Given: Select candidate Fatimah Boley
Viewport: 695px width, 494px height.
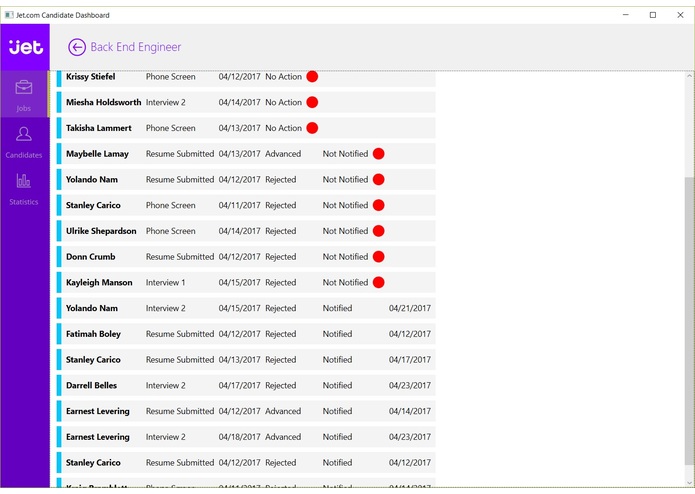Looking at the screenshot, I should [93, 334].
